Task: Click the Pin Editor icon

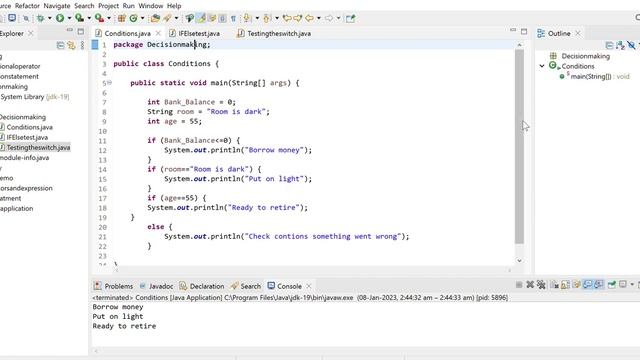Action: 351,18
